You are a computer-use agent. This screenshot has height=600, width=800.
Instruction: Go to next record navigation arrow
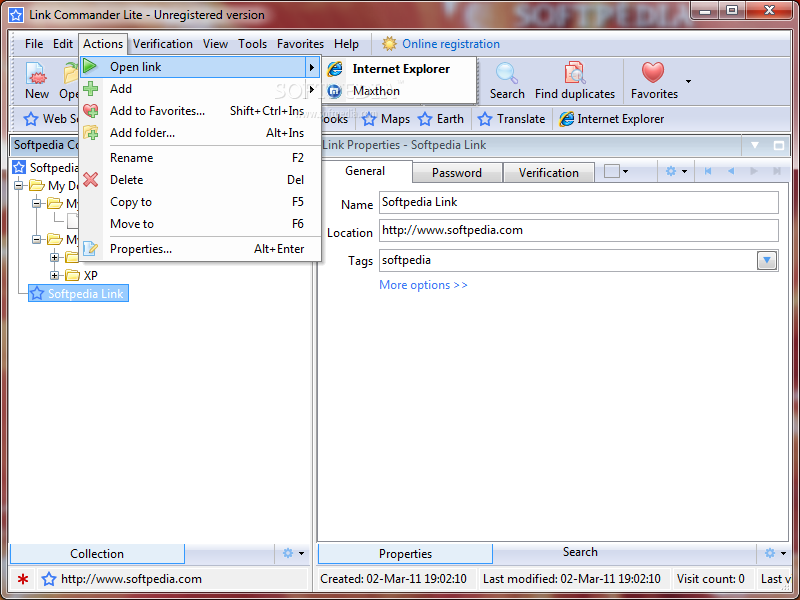click(x=754, y=171)
